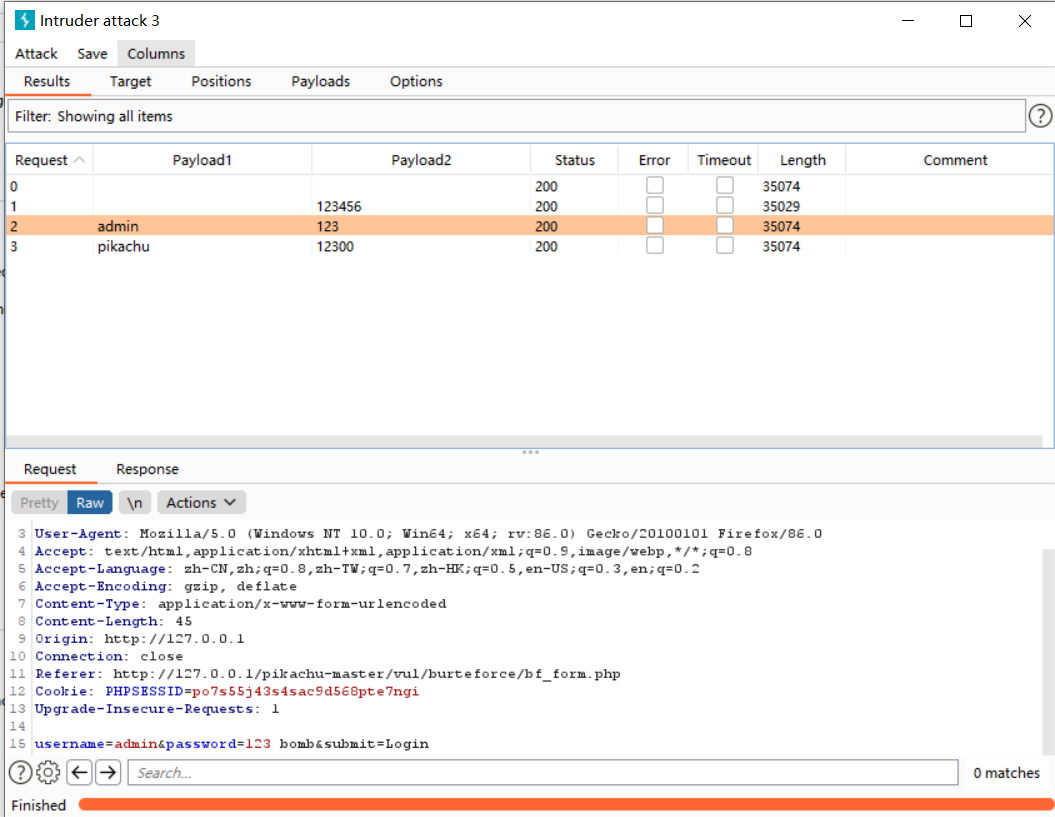
Task: Click length value 35029
Action: click(781, 206)
